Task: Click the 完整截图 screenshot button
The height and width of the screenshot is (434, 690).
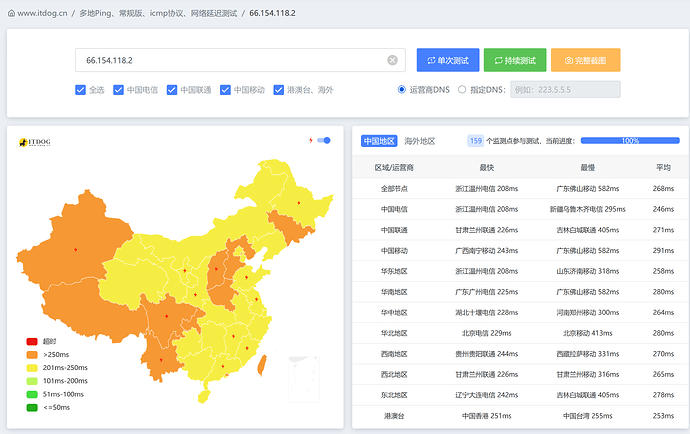Action: [586, 60]
